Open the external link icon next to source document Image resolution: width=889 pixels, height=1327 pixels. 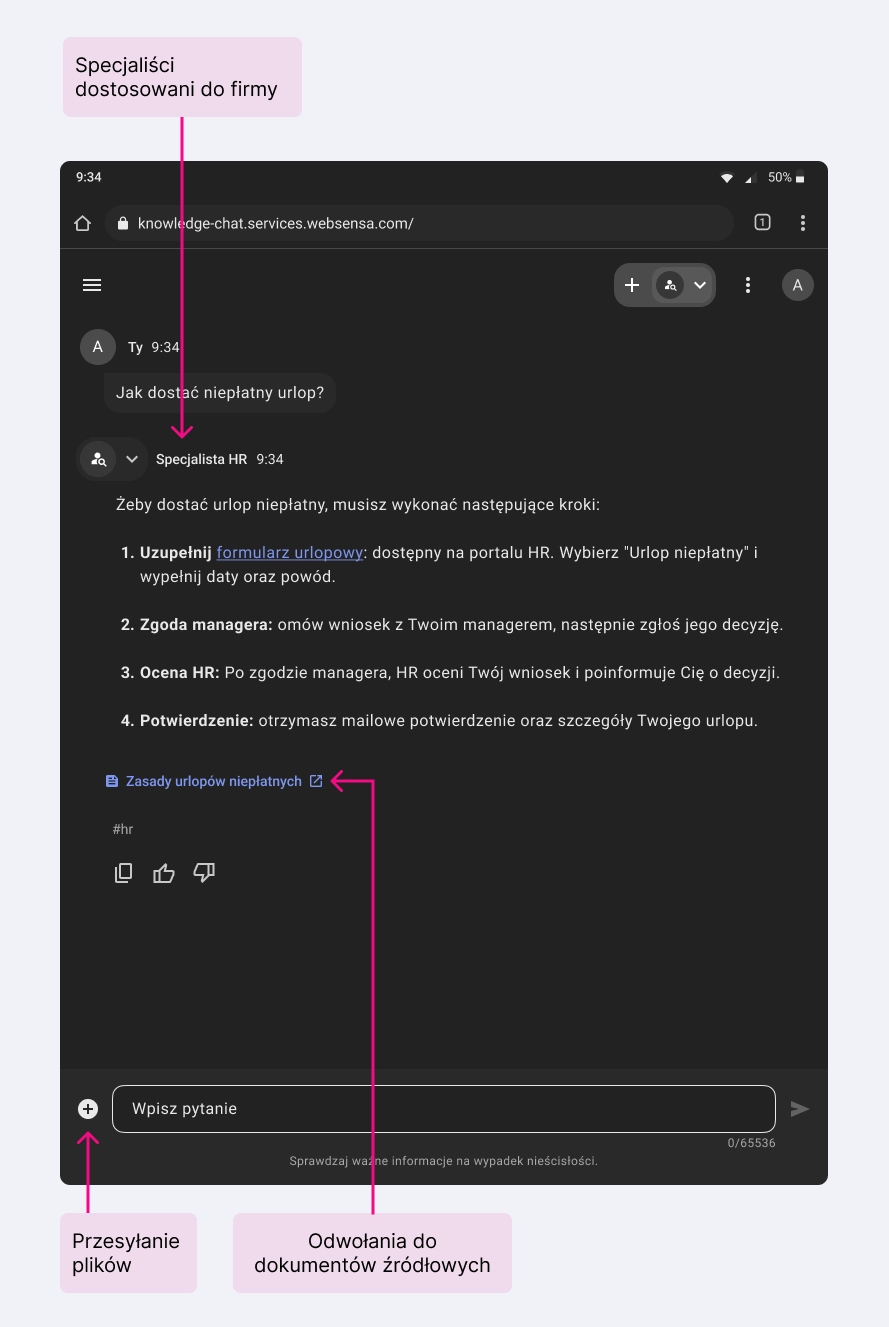[316, 780]
